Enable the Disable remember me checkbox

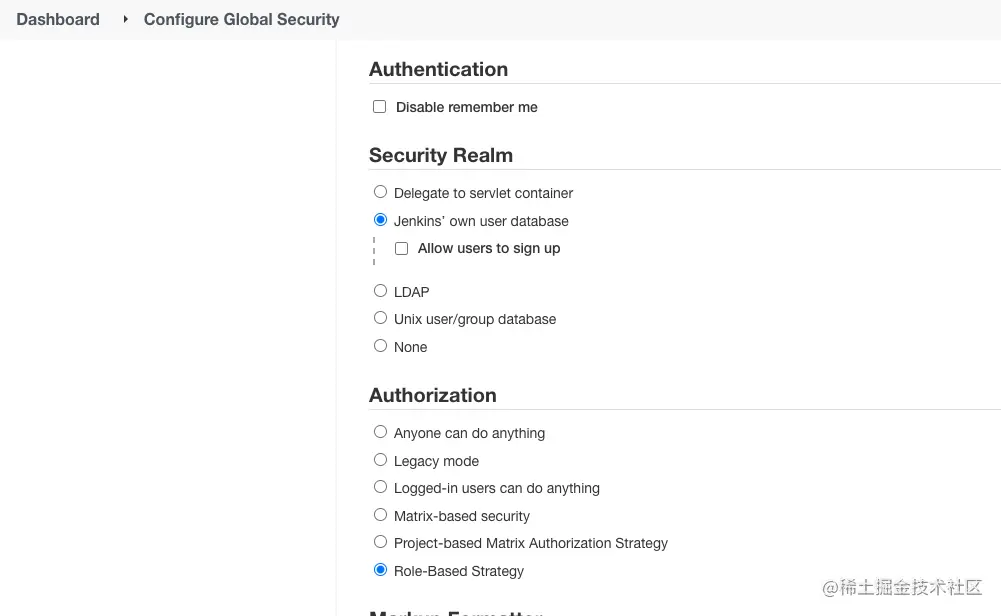click(x=380, y=107)
